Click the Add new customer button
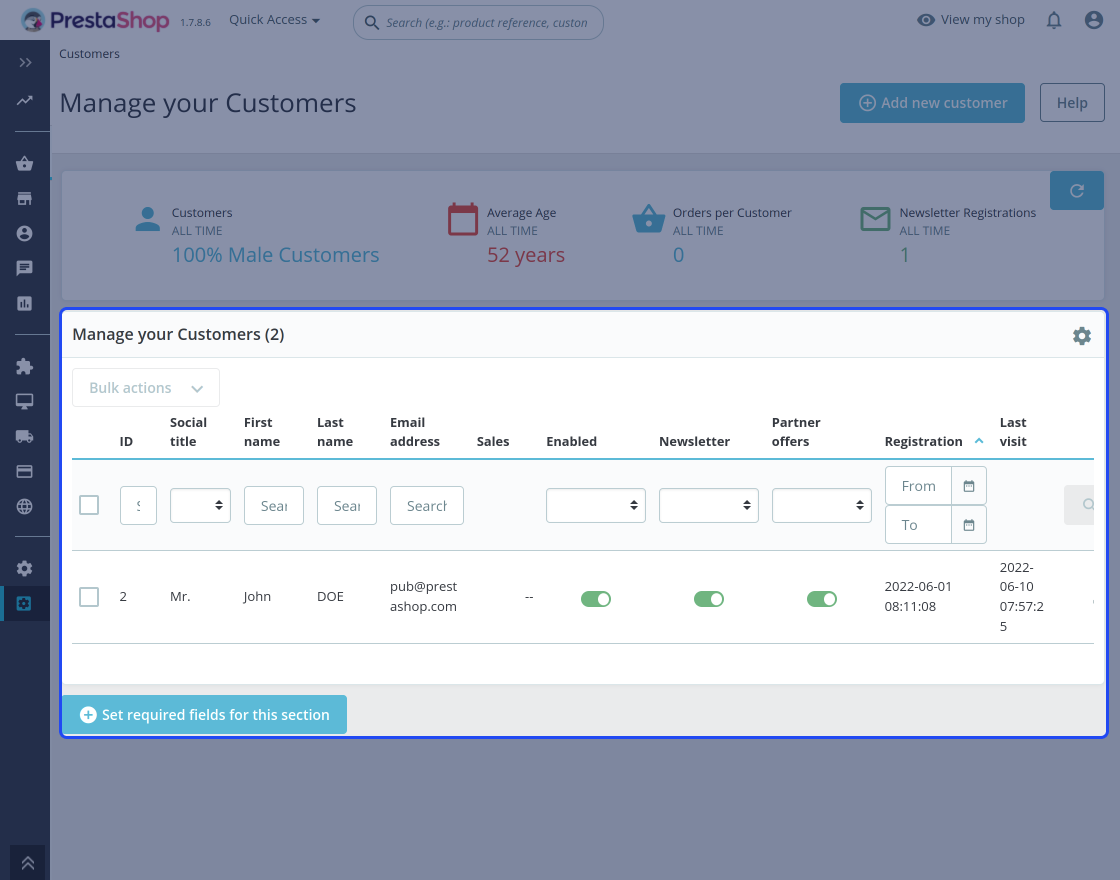1120x880 pixels. [932, 103]
